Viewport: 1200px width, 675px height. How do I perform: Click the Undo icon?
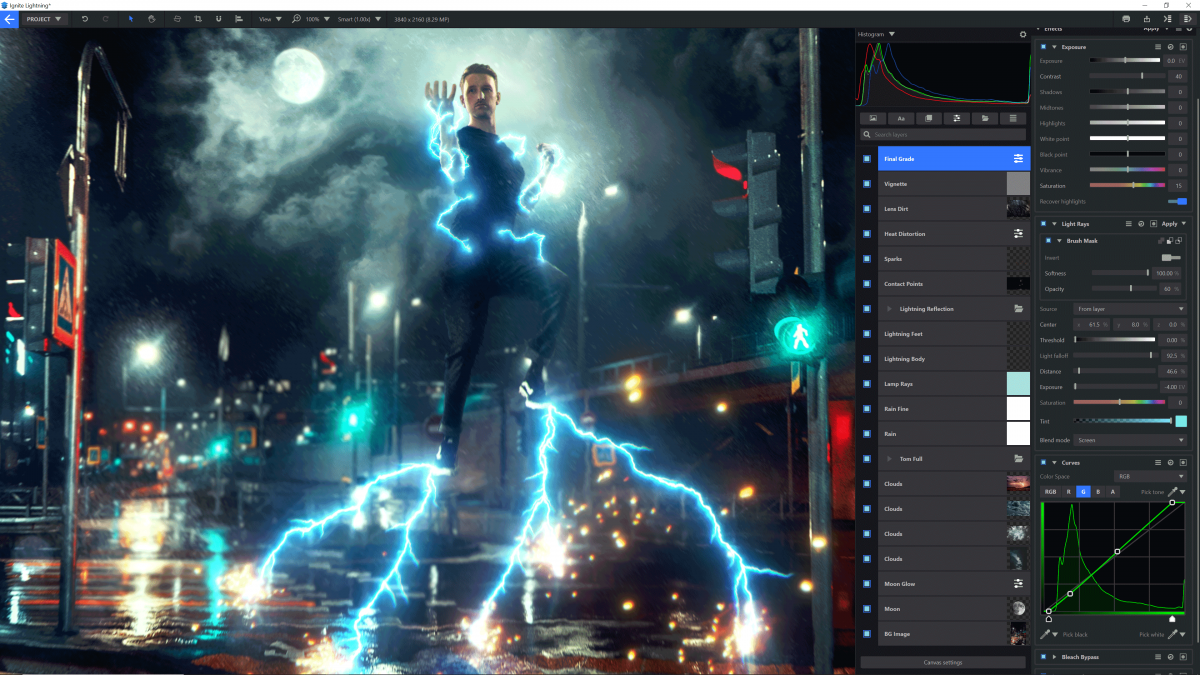pyautogui.click(x=85, y=19)
